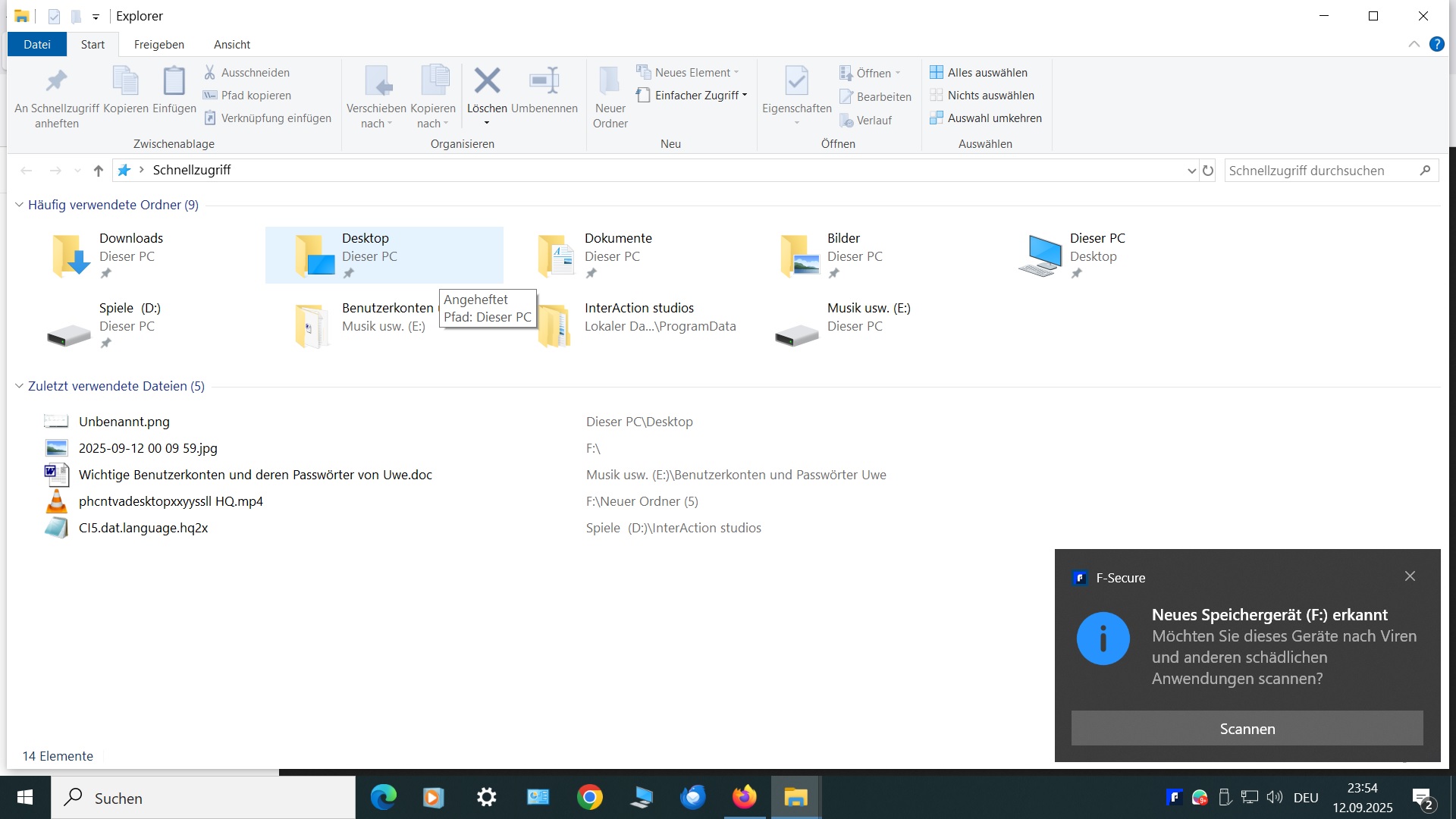Click Alles auswählen
The width and height of the screenshot is (1456, 819).
click(x=978, y=73)
